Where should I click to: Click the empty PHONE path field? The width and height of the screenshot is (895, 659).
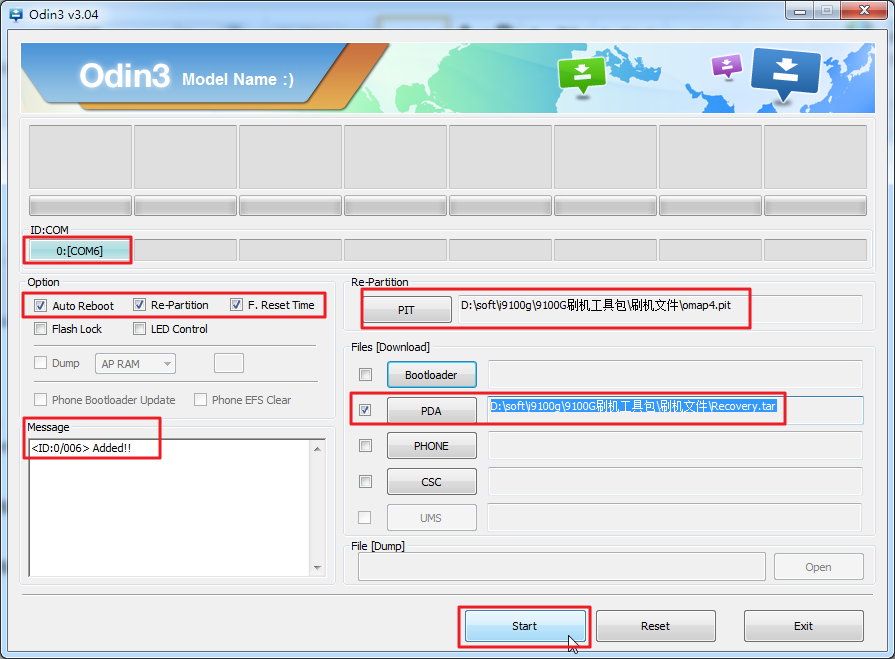click(675, 446)
